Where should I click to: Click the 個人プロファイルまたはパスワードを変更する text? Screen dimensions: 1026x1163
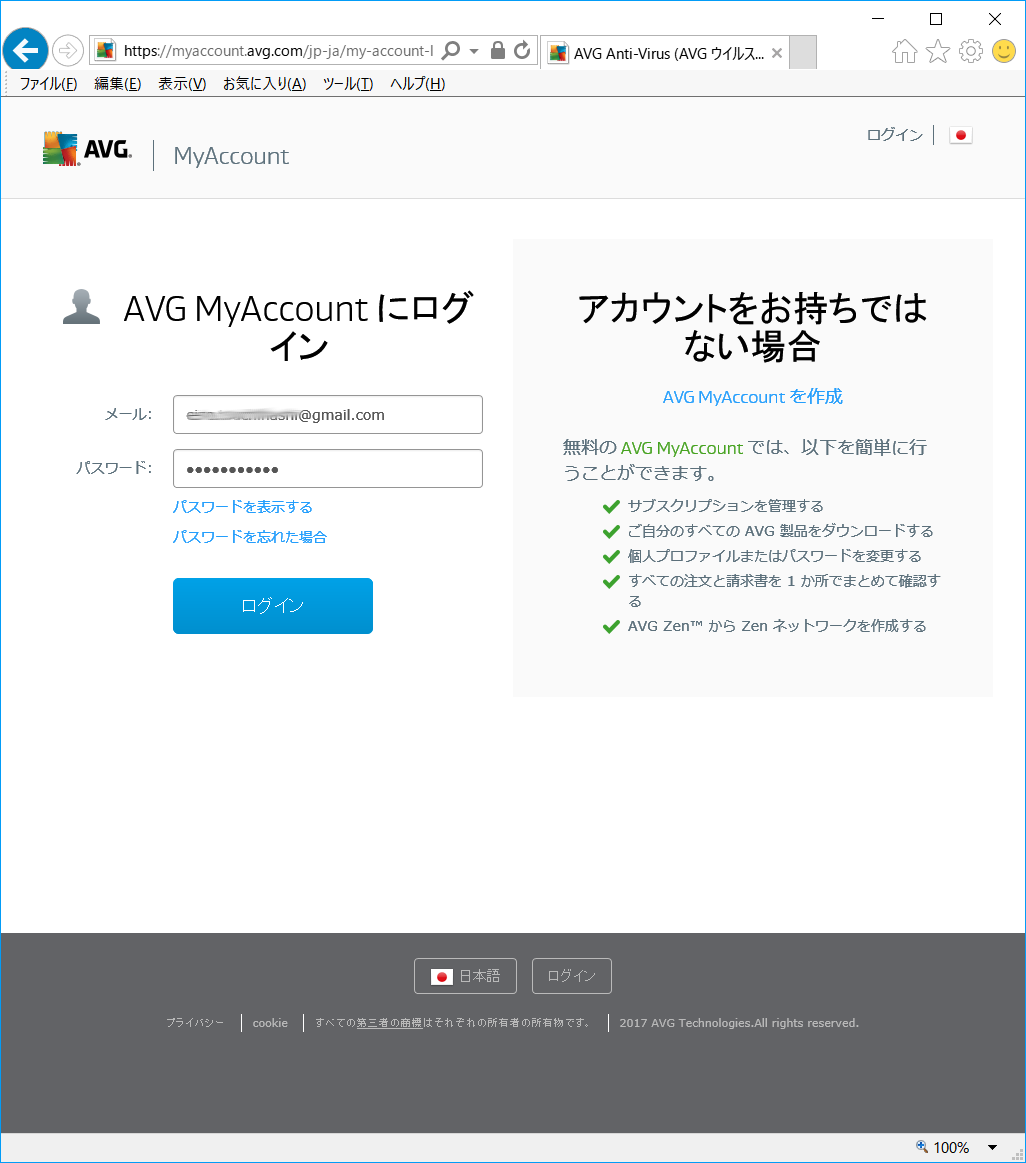point(775,556)
